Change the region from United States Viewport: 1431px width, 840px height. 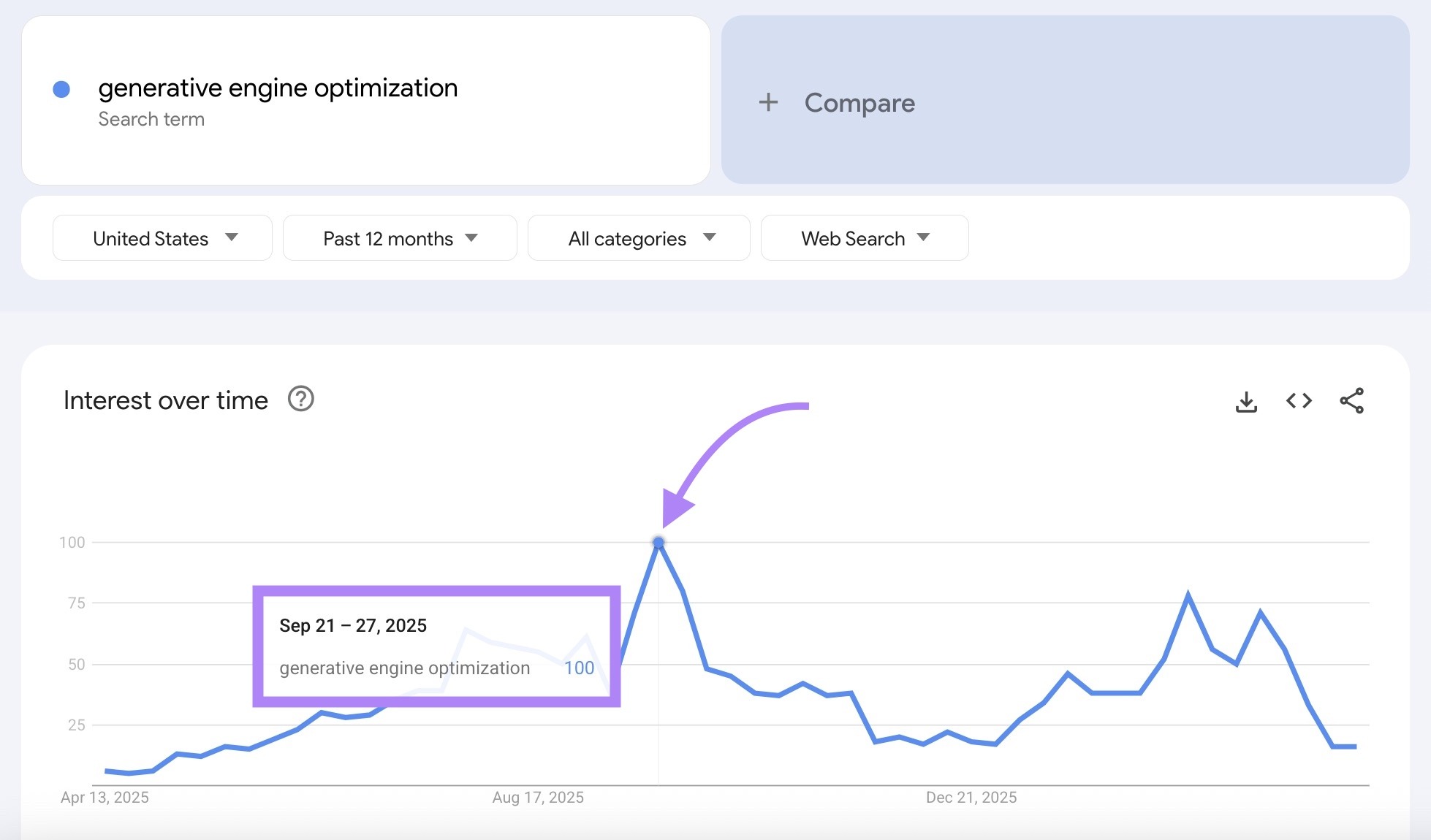pyautogui.click(x=150, y=237)
